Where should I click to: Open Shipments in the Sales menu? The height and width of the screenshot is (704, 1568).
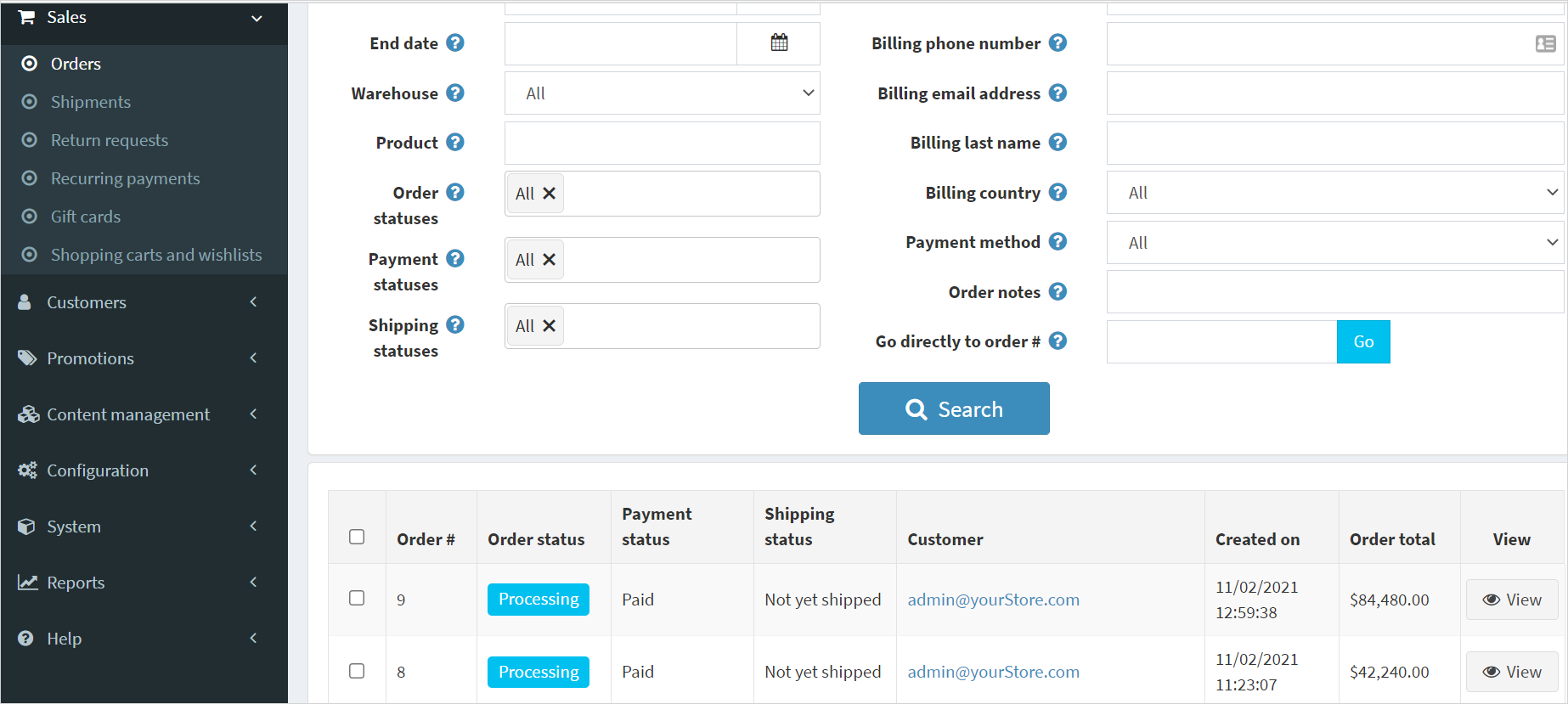90,102
